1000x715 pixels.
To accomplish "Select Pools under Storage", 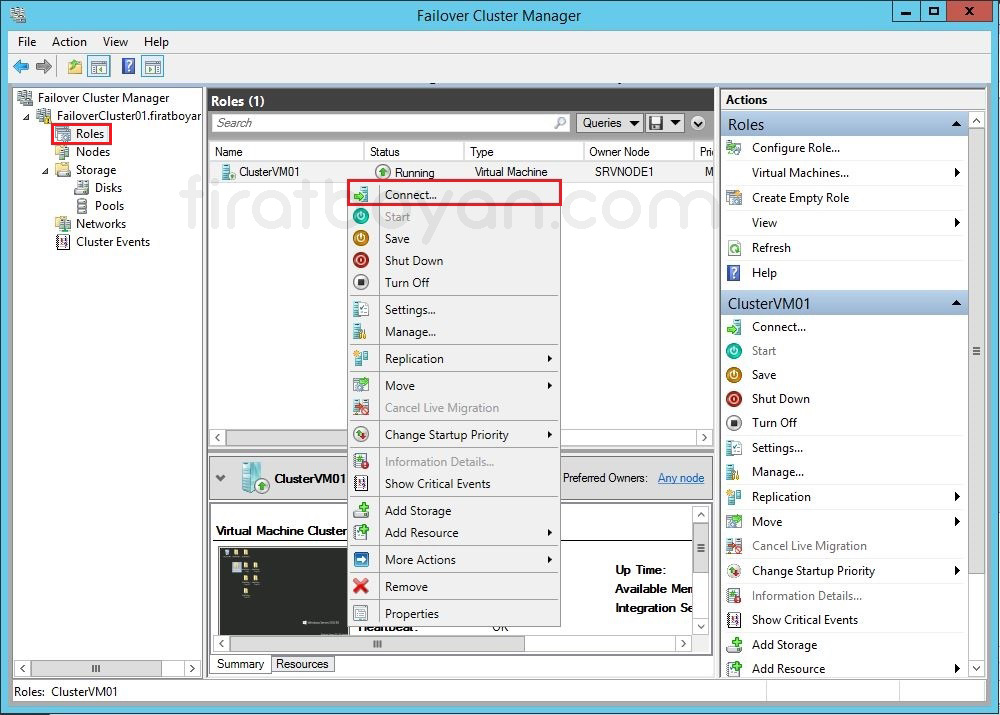I will click(109, 205).
